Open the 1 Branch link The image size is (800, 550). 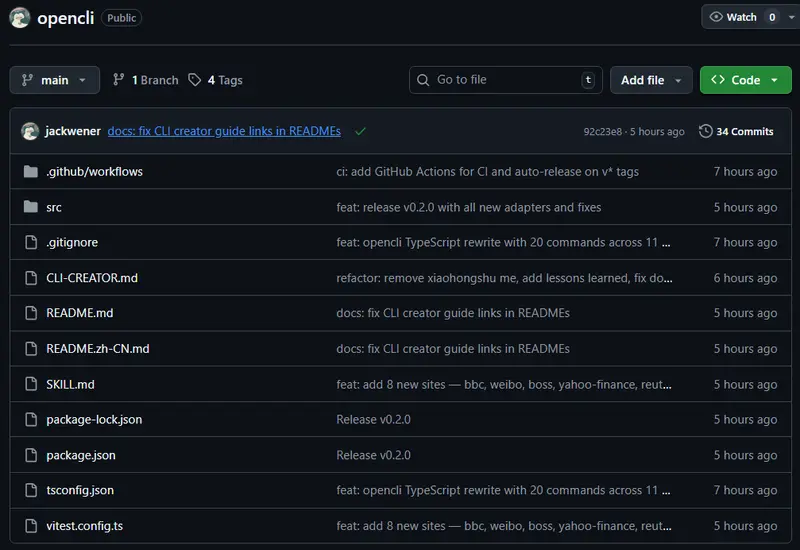click(x=145, y=80)
